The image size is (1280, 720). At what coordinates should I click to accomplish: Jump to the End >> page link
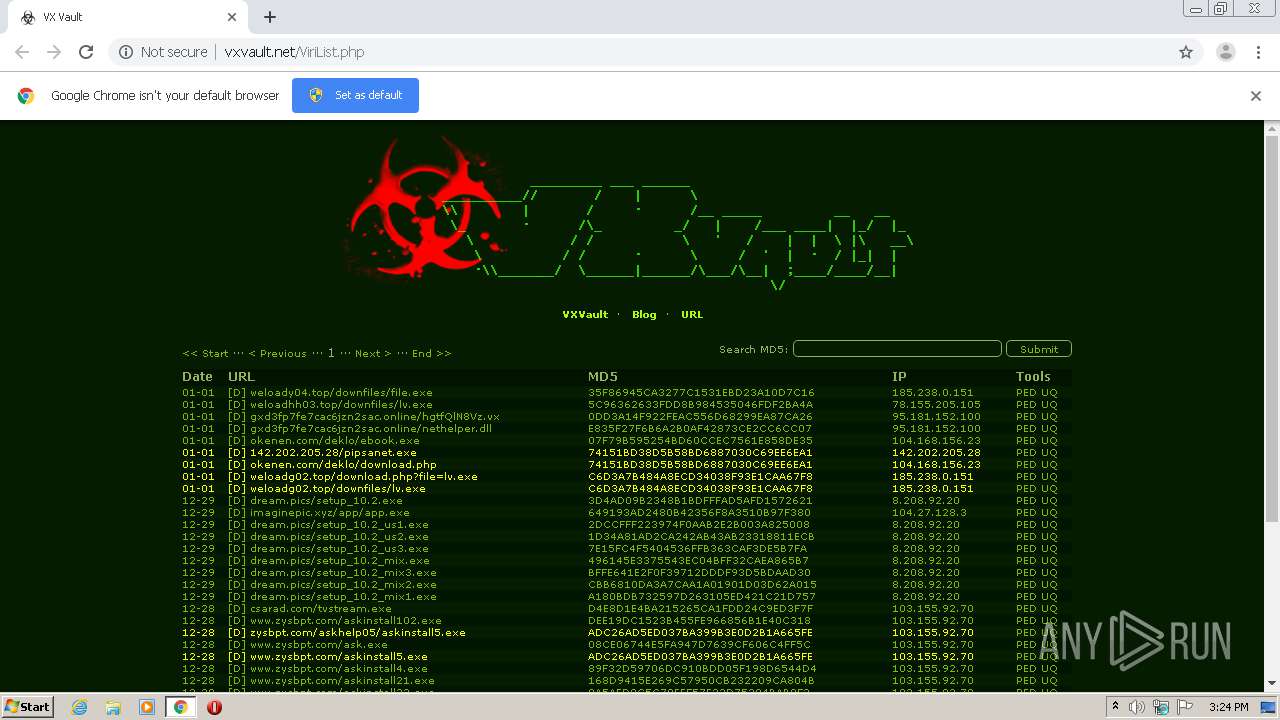[431, 353]
